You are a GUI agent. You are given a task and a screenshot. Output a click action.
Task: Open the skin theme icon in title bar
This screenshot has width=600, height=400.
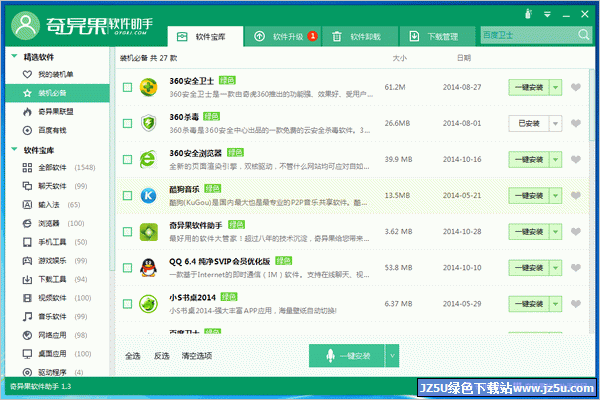click(528, 15)
